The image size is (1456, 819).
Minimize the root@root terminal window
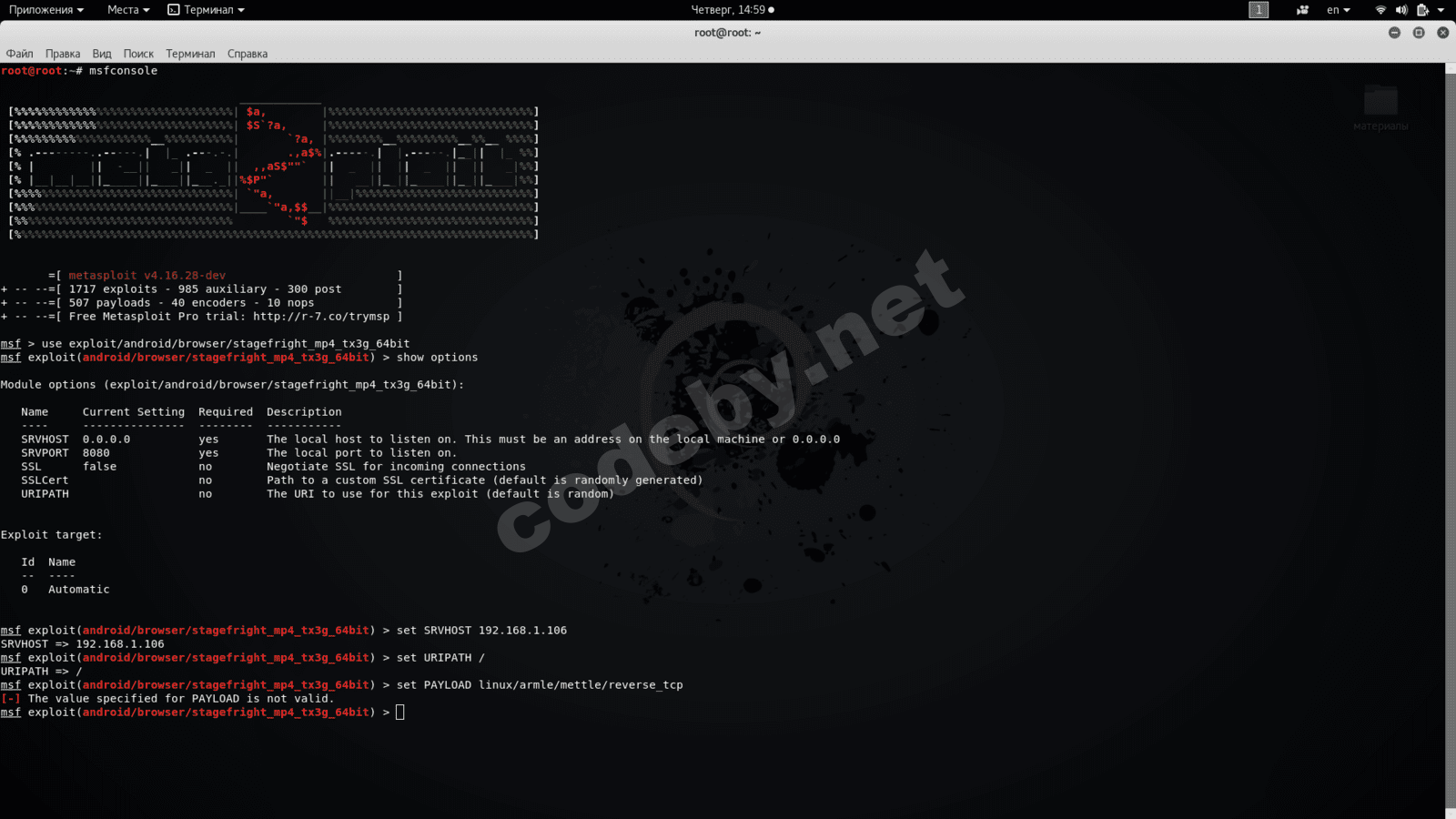(1394, 33)
